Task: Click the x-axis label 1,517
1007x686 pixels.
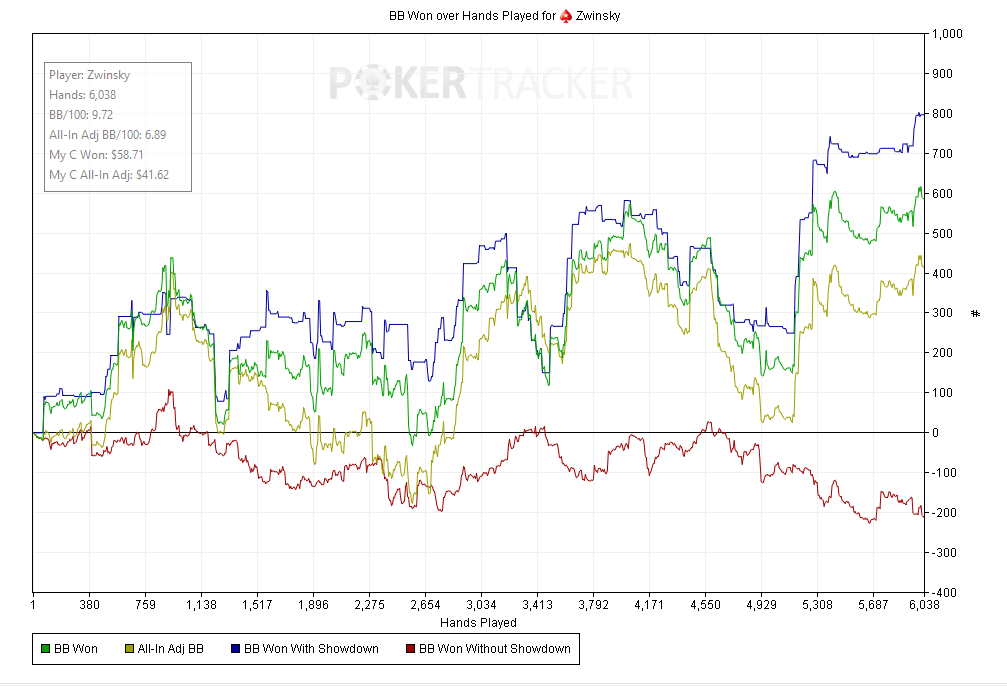Action: click(x=257, y=604)
